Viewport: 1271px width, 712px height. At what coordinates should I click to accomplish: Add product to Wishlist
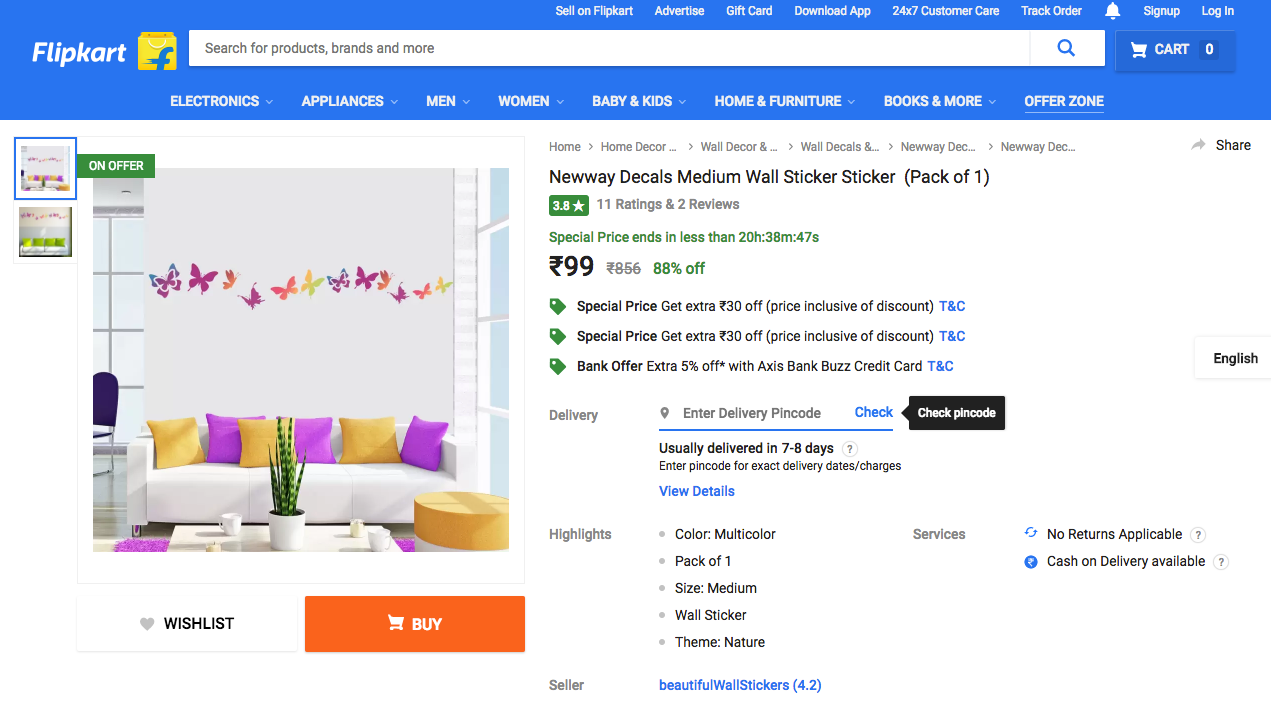pos(187,624)
